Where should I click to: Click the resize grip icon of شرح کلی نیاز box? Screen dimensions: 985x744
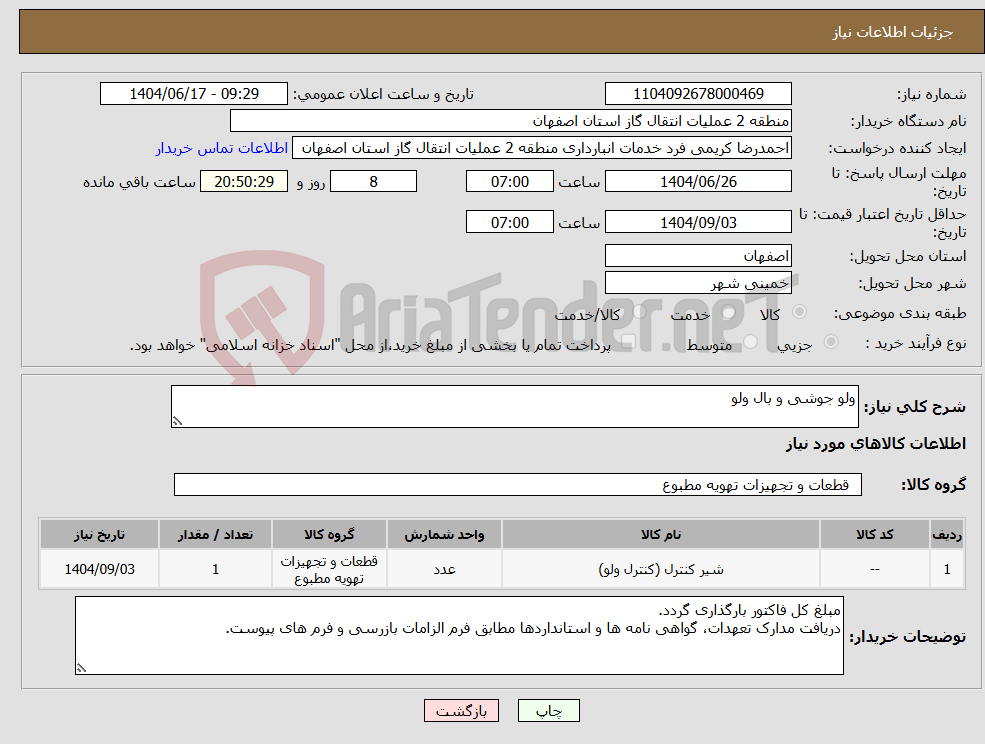tap(180, 422)
